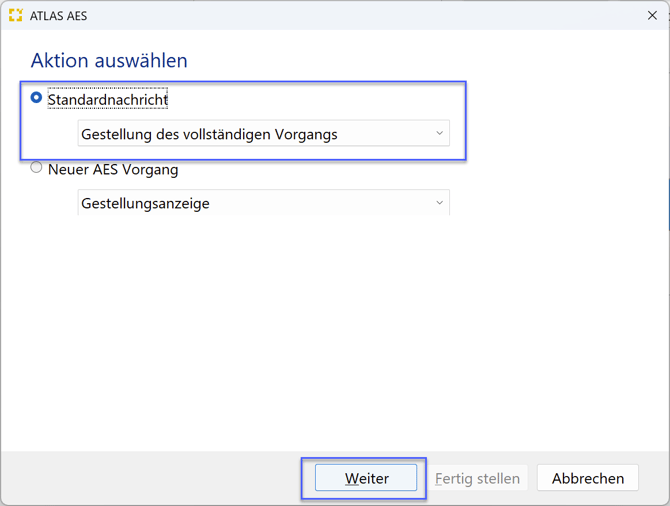Image resolution: width=670 pixels, height=506 pixels.
Task: Click the grey footer bar left of Weiter
Action: coord(150,478)
